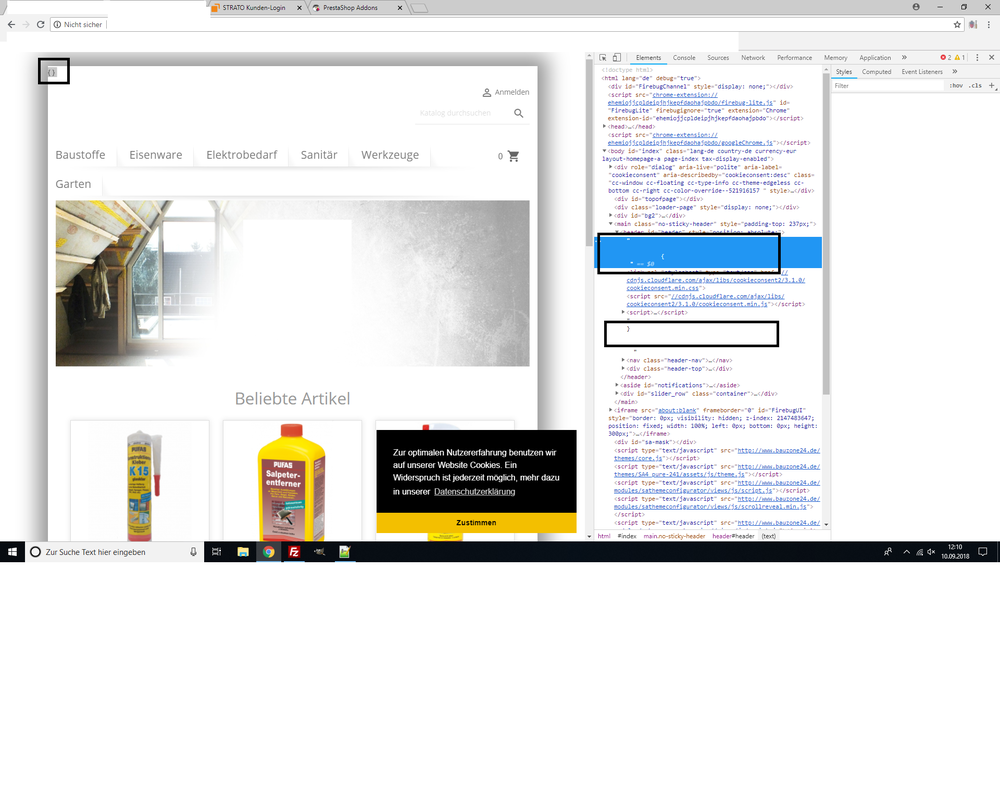
Task: Expand the nav header-nav element
Action: click(623, 358)
